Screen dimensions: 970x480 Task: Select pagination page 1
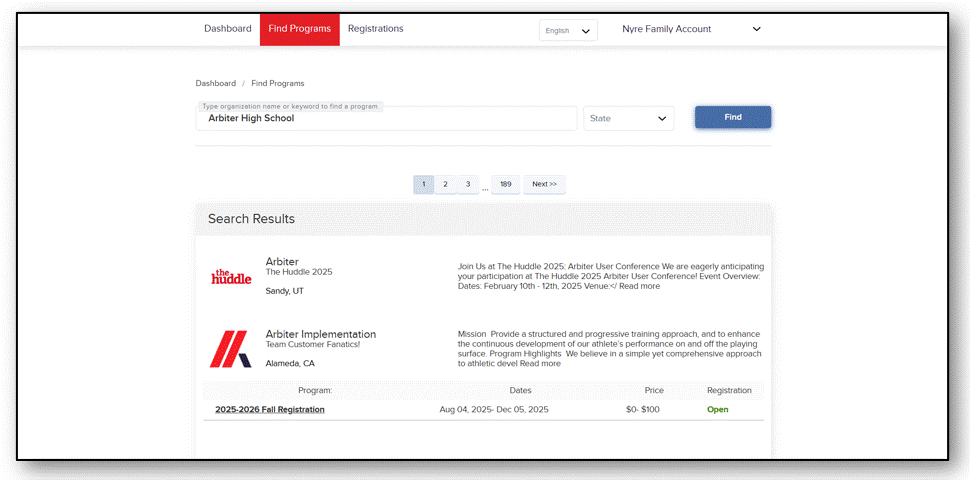[424, 184]
